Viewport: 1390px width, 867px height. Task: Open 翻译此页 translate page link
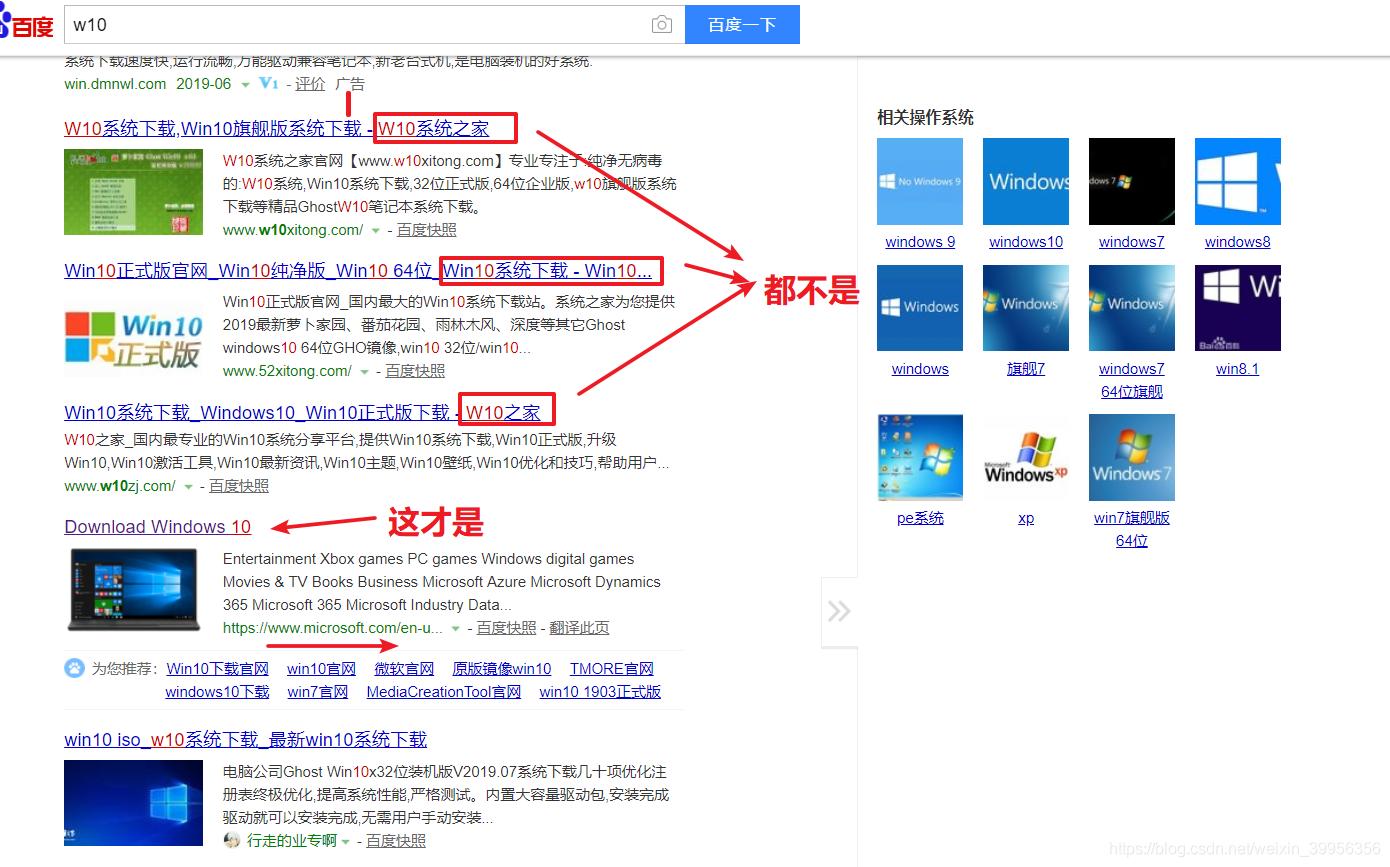(580, 628)
